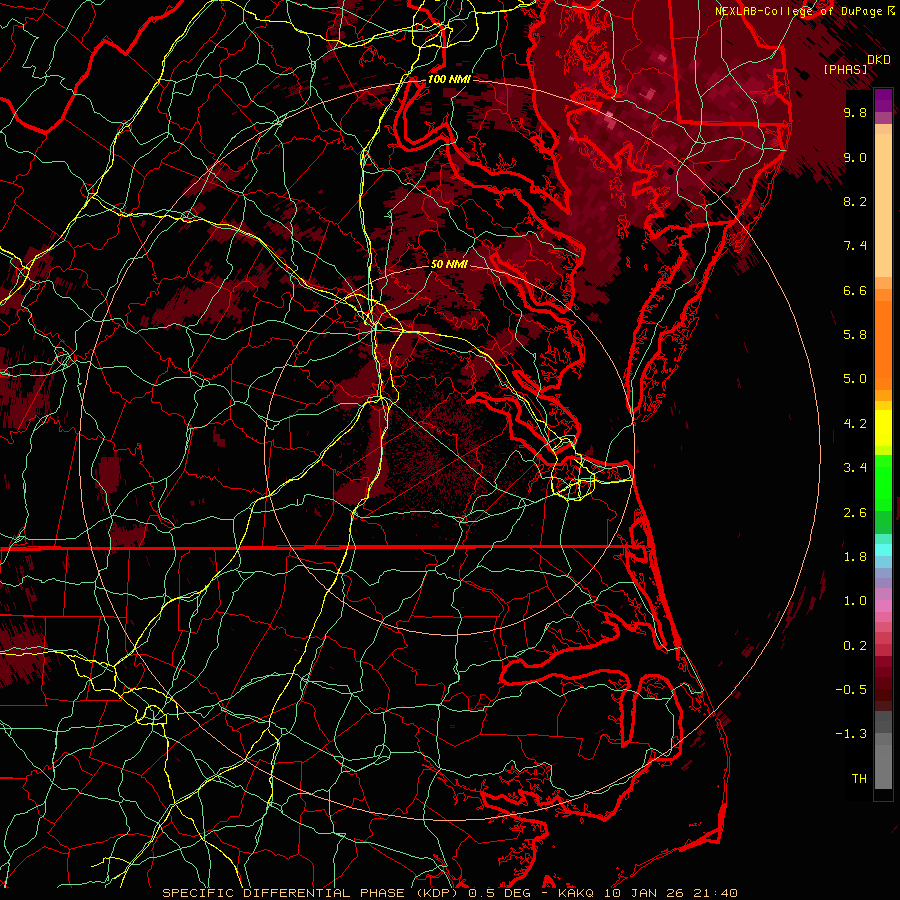Click the 1.8 color scale value
Viewport: 900px width, 900px height.
[855, 557]
